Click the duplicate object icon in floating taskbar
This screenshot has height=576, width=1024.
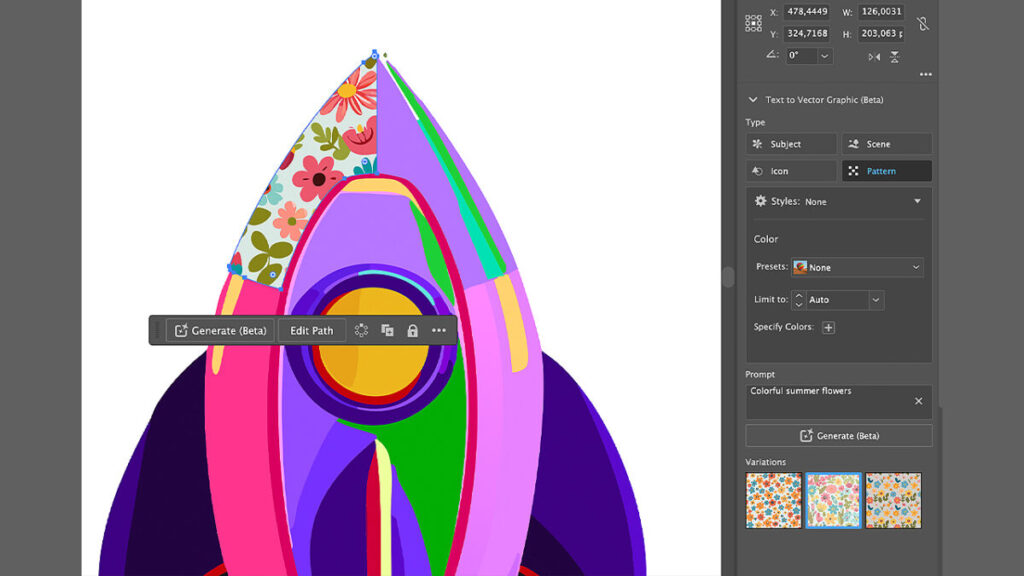387,331
